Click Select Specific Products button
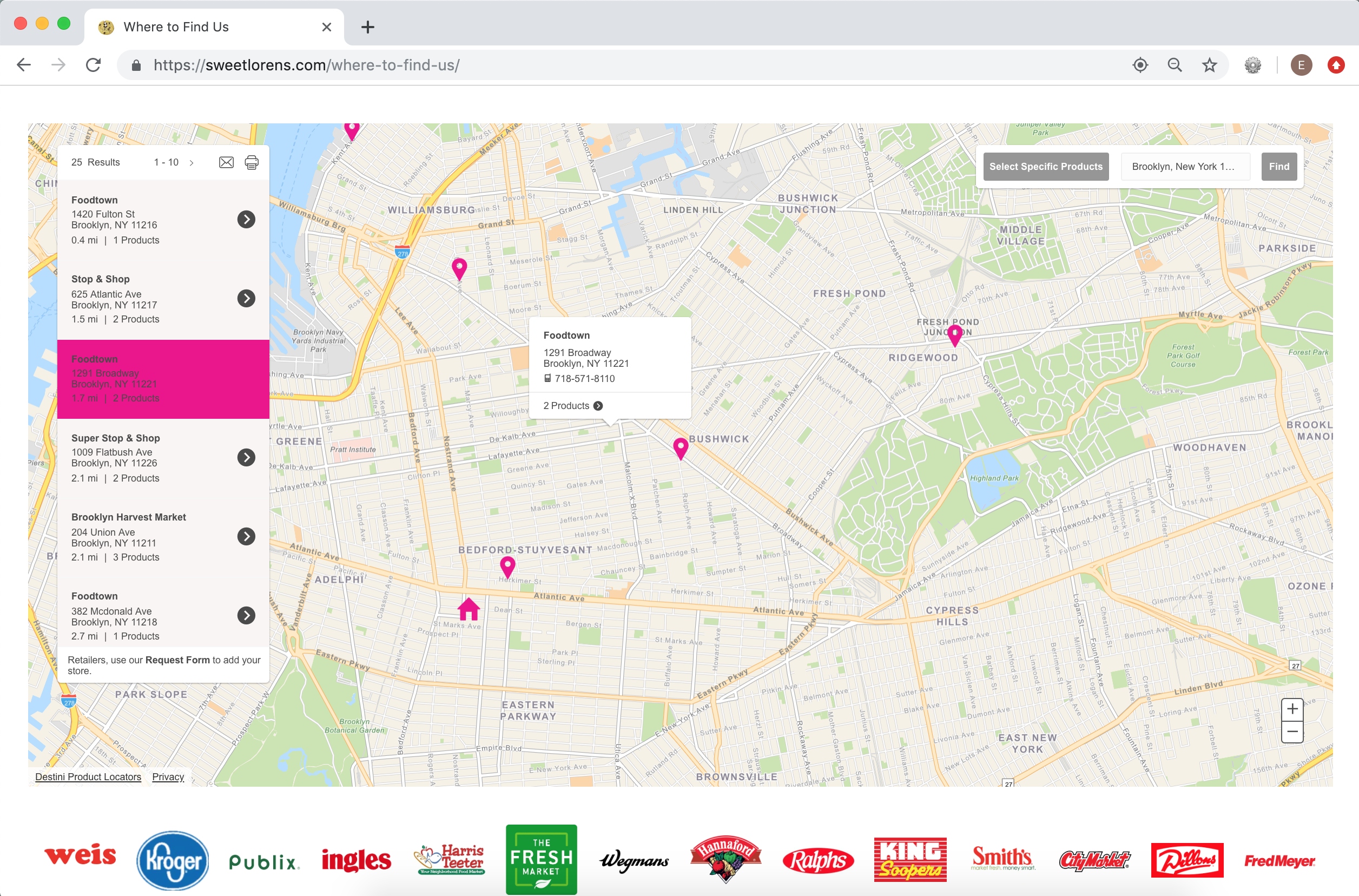1359x896 pixels. point(1045,167)
